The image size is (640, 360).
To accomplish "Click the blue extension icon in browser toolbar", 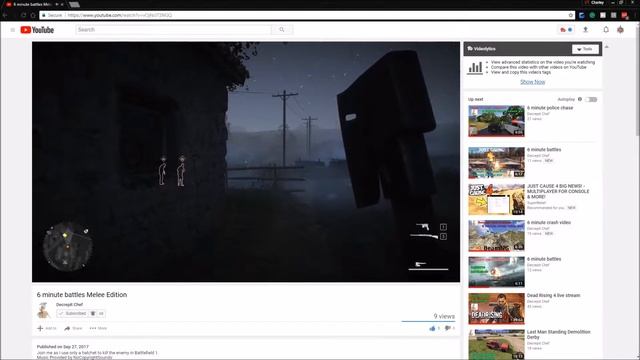I will point(582,15).
